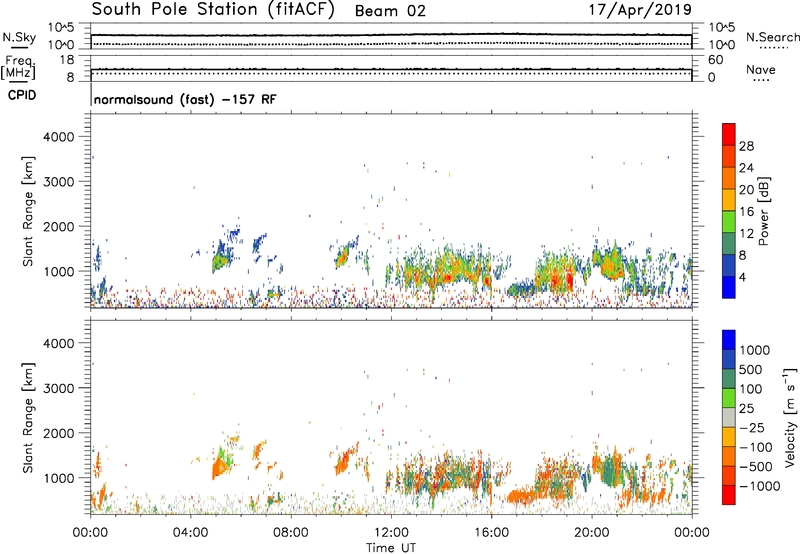800x554 pixels.
Task: Click the 04:00 time tick label
Action: click(190, 533)
